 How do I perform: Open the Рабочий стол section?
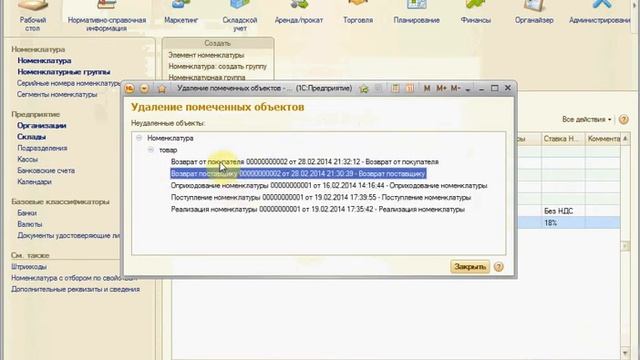point(33,16)
